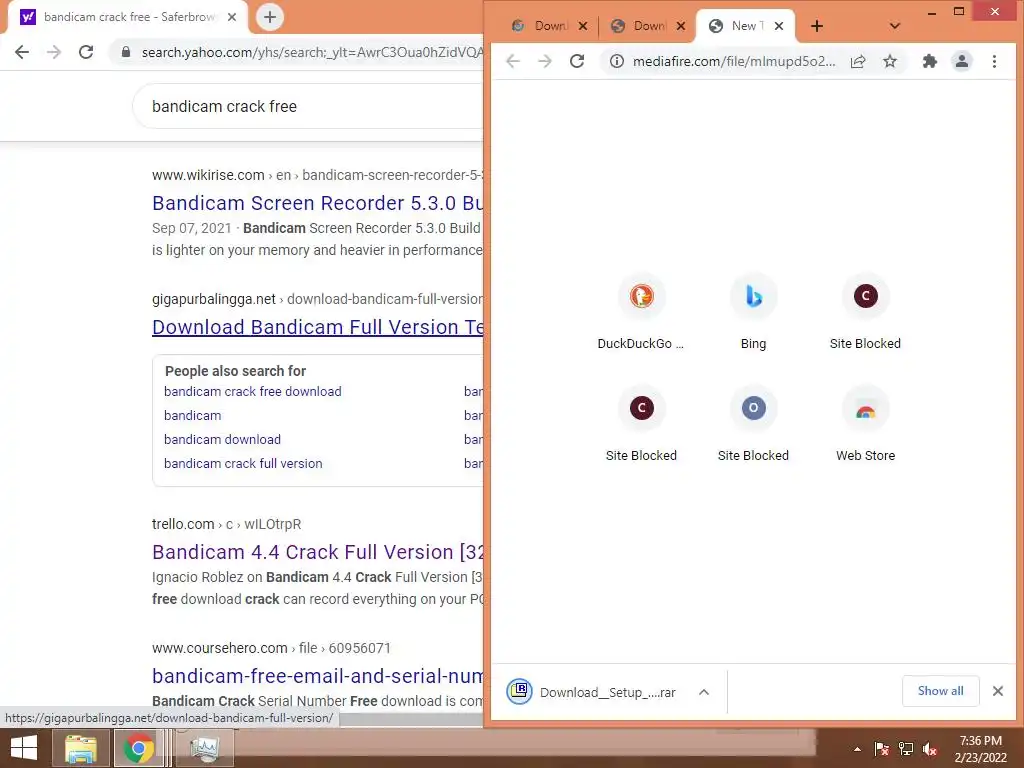Close the New Tab tab
The height and width of the screenshot is (768, 1024).
778,26
